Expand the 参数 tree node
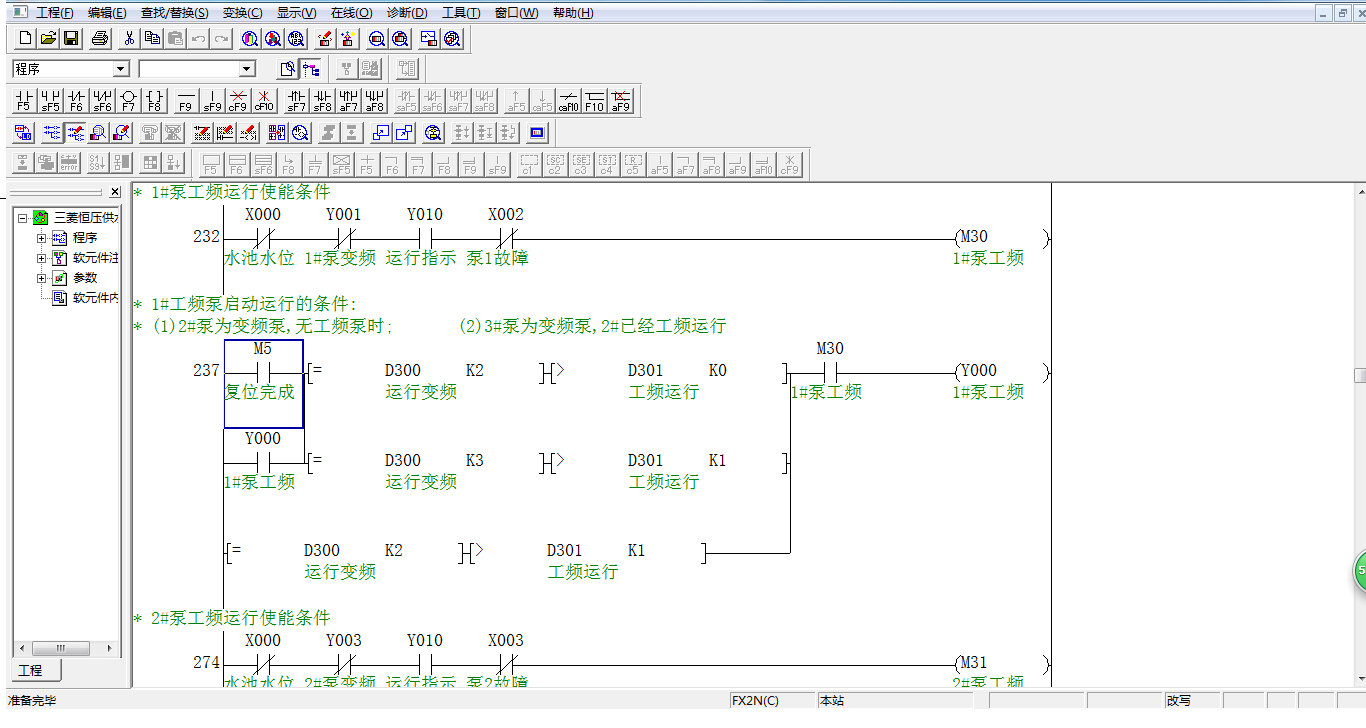The image size is (1366, 728). (x=42, y=278)
